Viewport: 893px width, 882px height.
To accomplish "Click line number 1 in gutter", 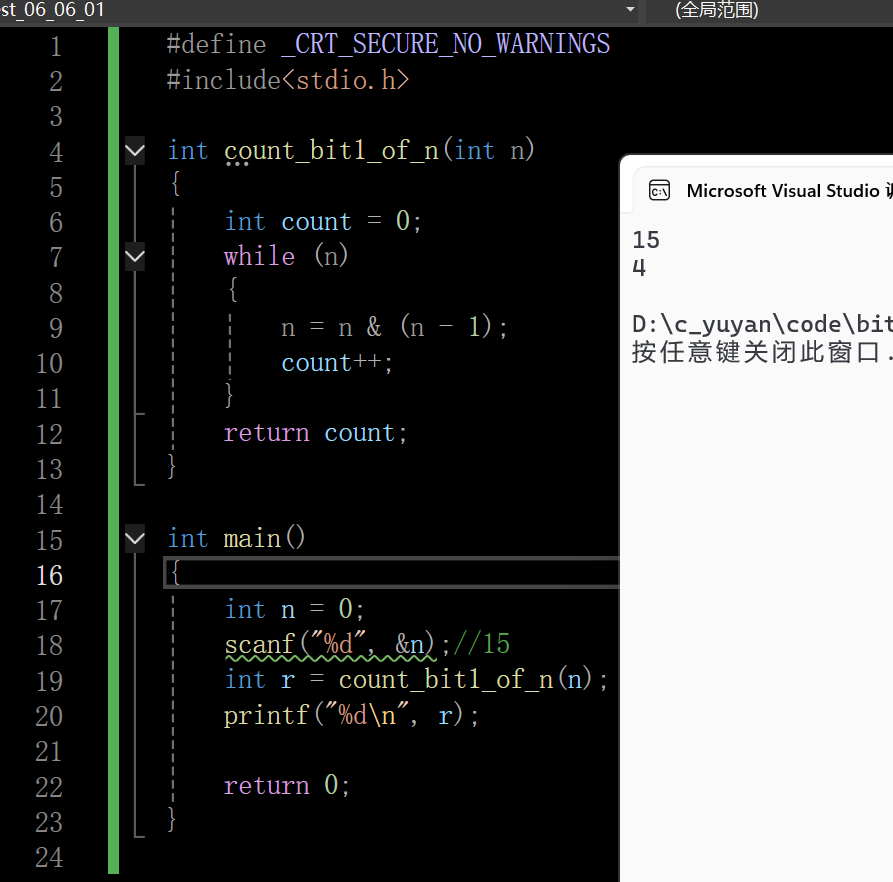I will 56,46.
